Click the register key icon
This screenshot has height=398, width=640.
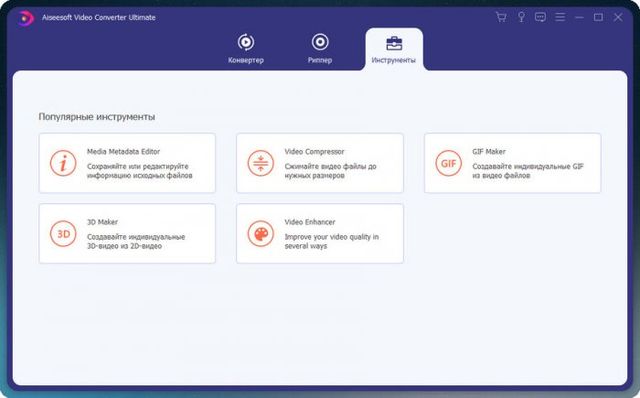pos(521,17)
